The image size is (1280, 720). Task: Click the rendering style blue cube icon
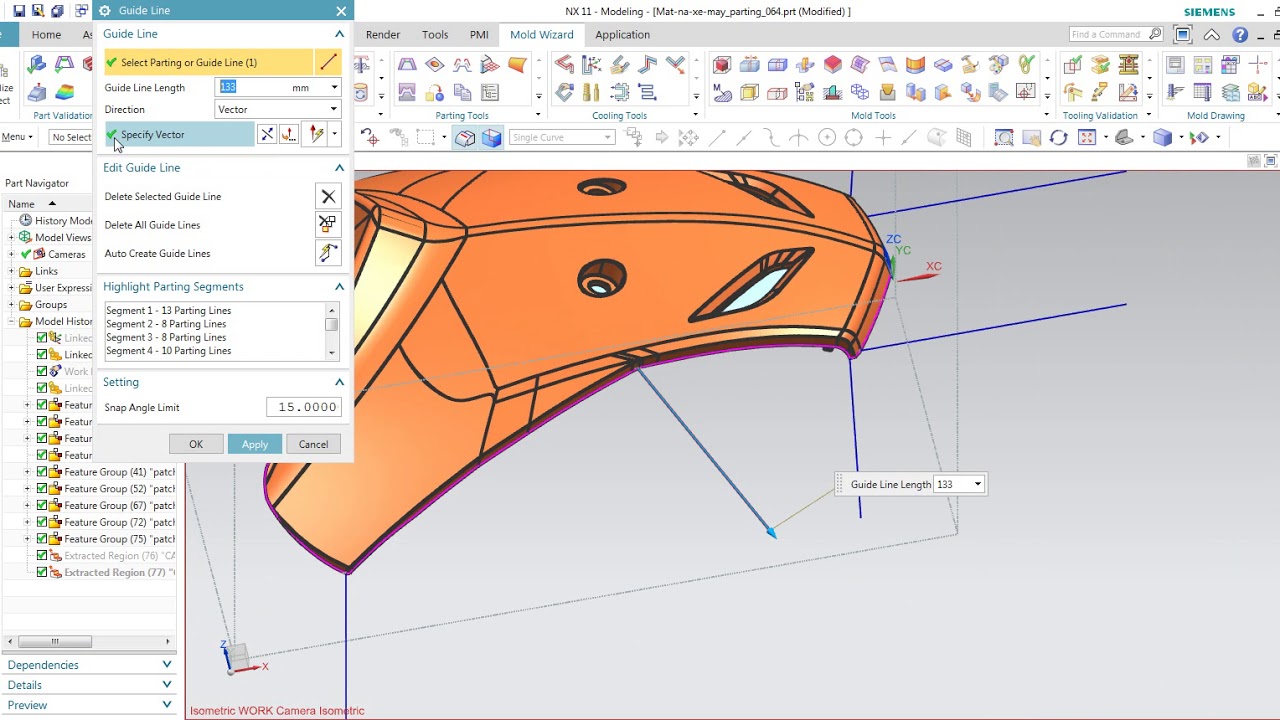pyautogui.click(x=1162, y=137)
